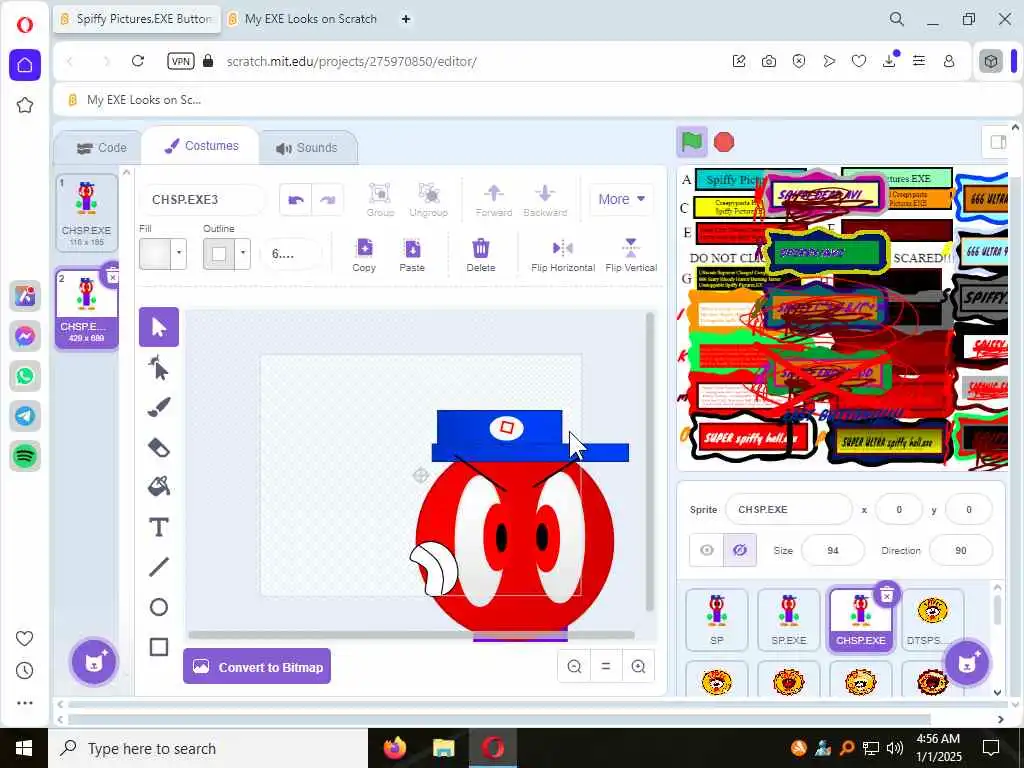
Task: Open Spotify from Opera sidebar
Action: [x=25, y=456]
